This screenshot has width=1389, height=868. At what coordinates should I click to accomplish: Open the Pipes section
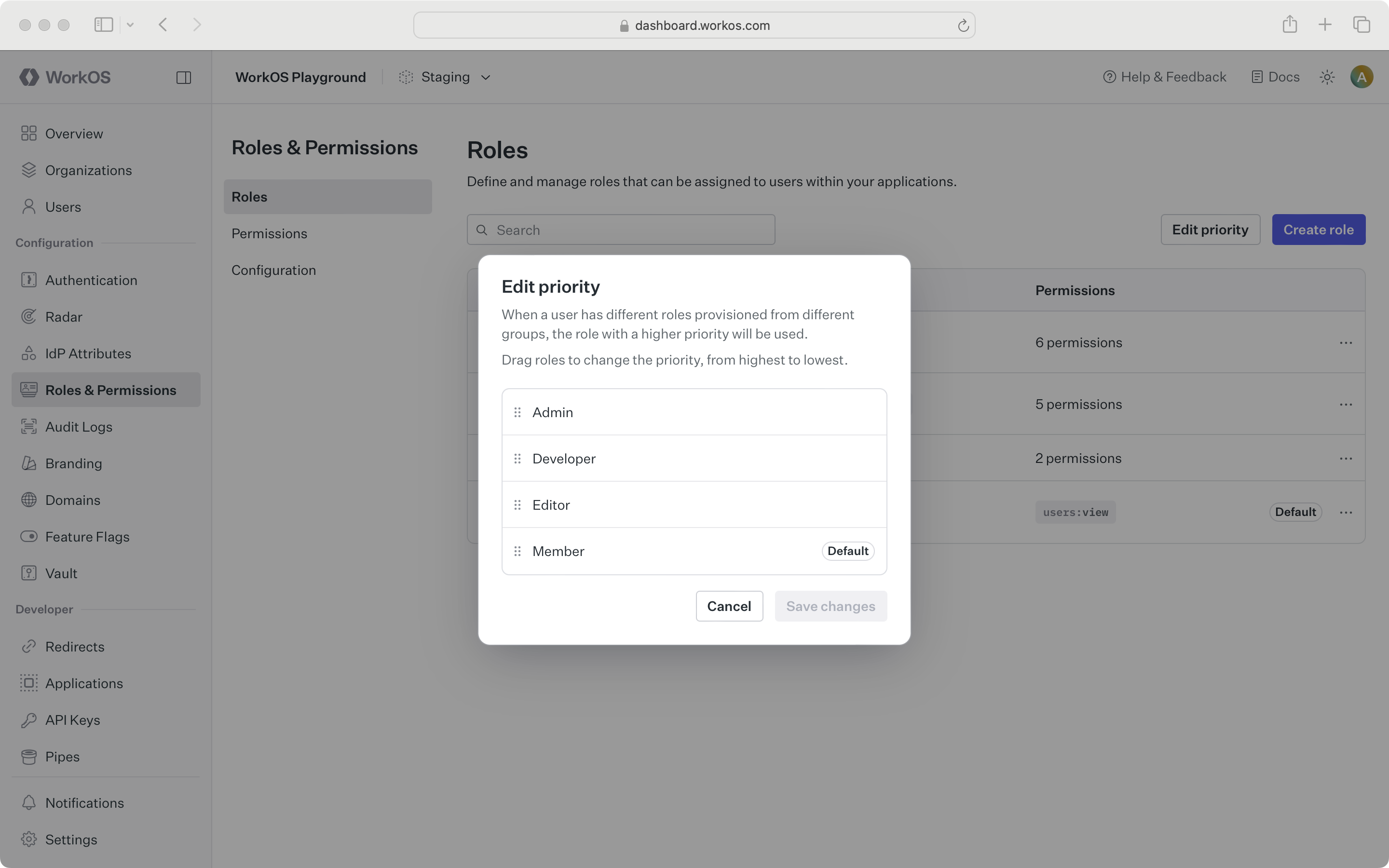(x=63, y=757)
